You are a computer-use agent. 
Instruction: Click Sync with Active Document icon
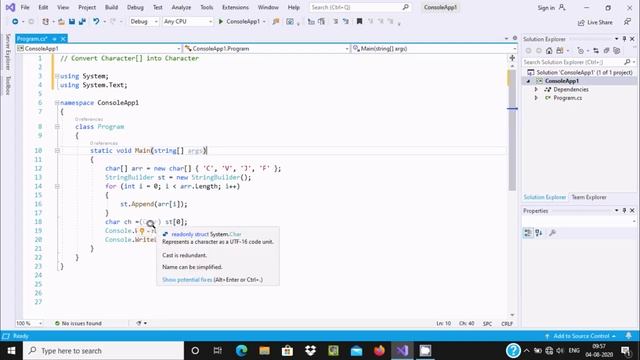pos(596,51)
